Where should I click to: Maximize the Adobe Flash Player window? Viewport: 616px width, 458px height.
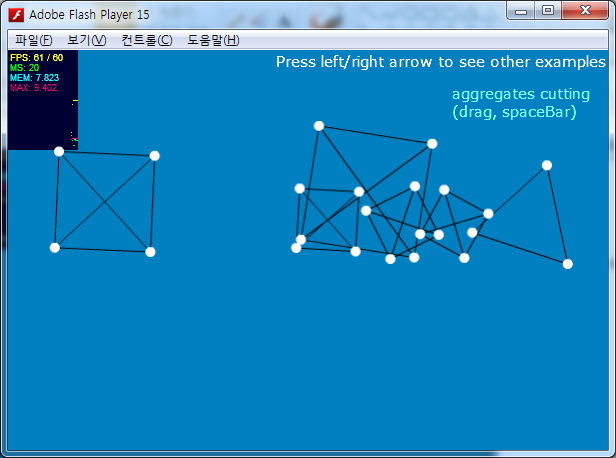[x=548, y=10]
